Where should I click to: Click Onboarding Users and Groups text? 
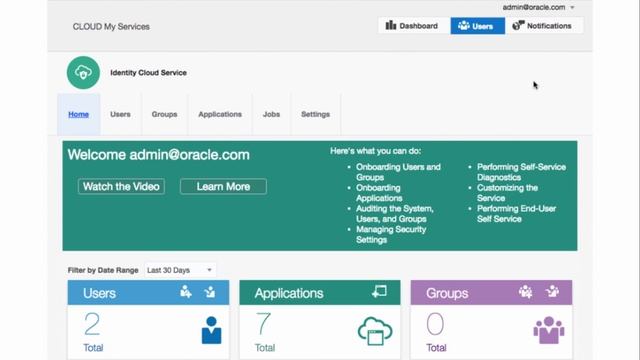(398, 172)
